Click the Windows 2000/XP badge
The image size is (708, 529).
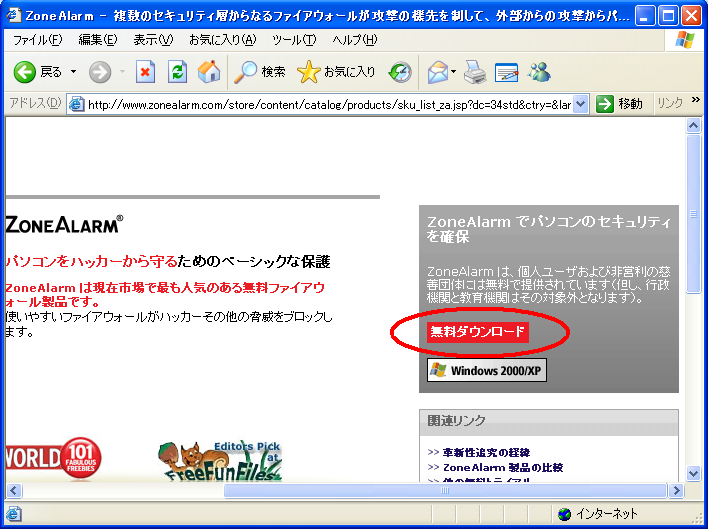point(487,370)
